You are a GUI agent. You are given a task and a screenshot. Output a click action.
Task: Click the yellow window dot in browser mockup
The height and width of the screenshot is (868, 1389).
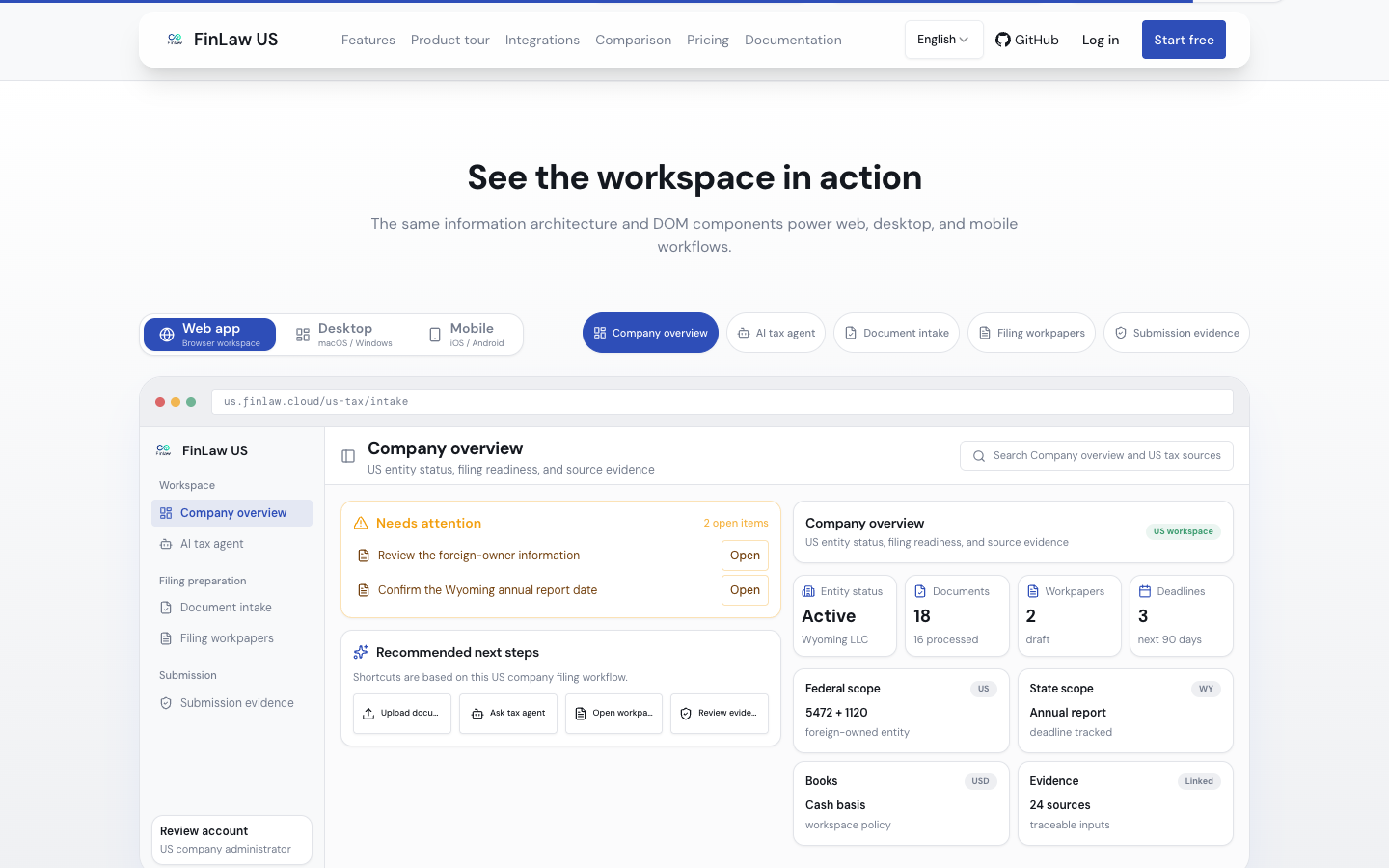176,402
